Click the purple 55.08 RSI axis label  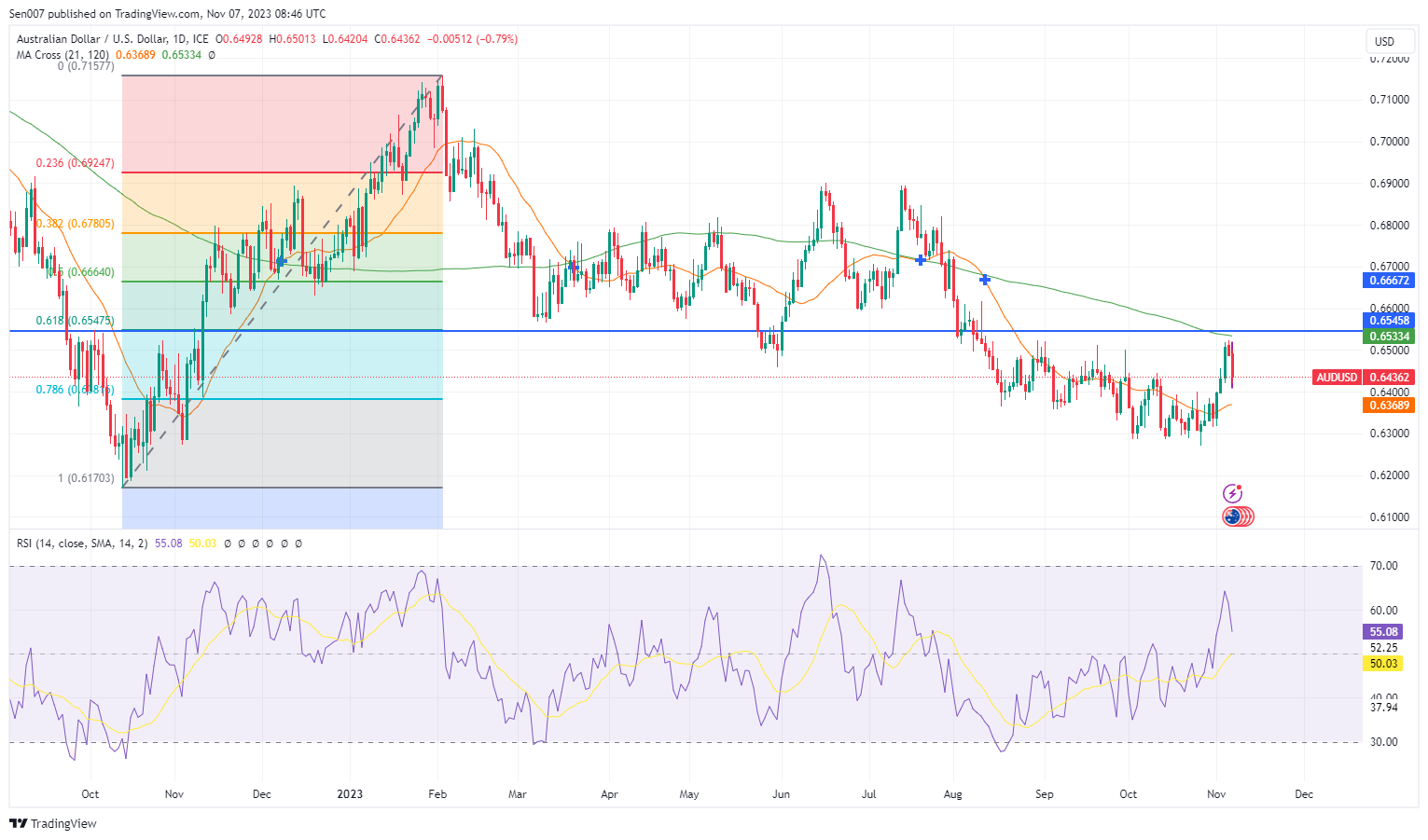tap(1383, 632)
